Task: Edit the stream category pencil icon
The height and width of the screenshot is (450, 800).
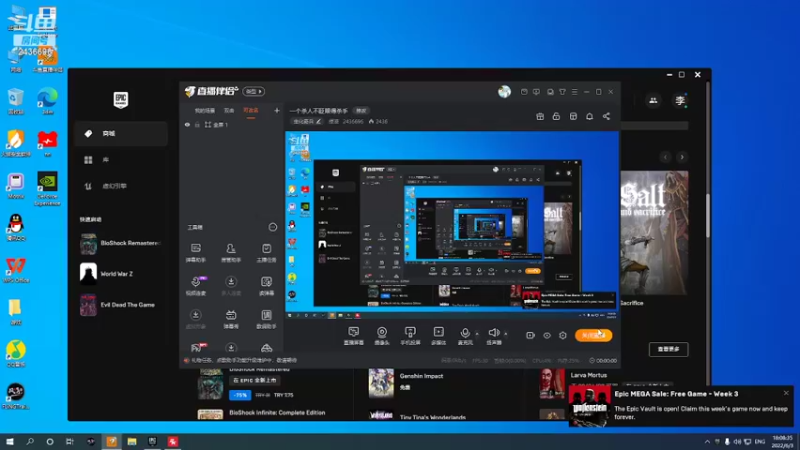Action: pyautogui.click(x=318, y=122)
